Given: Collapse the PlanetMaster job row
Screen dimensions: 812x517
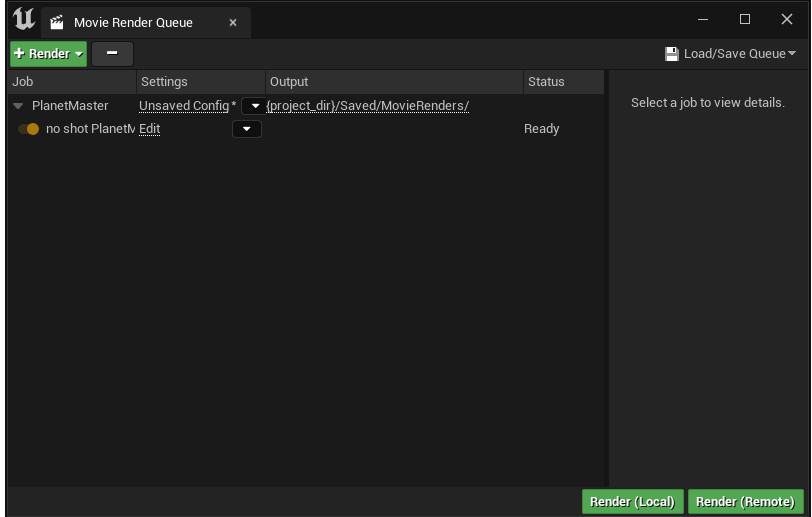Looking at the screenshot, I should pos(18,106).
